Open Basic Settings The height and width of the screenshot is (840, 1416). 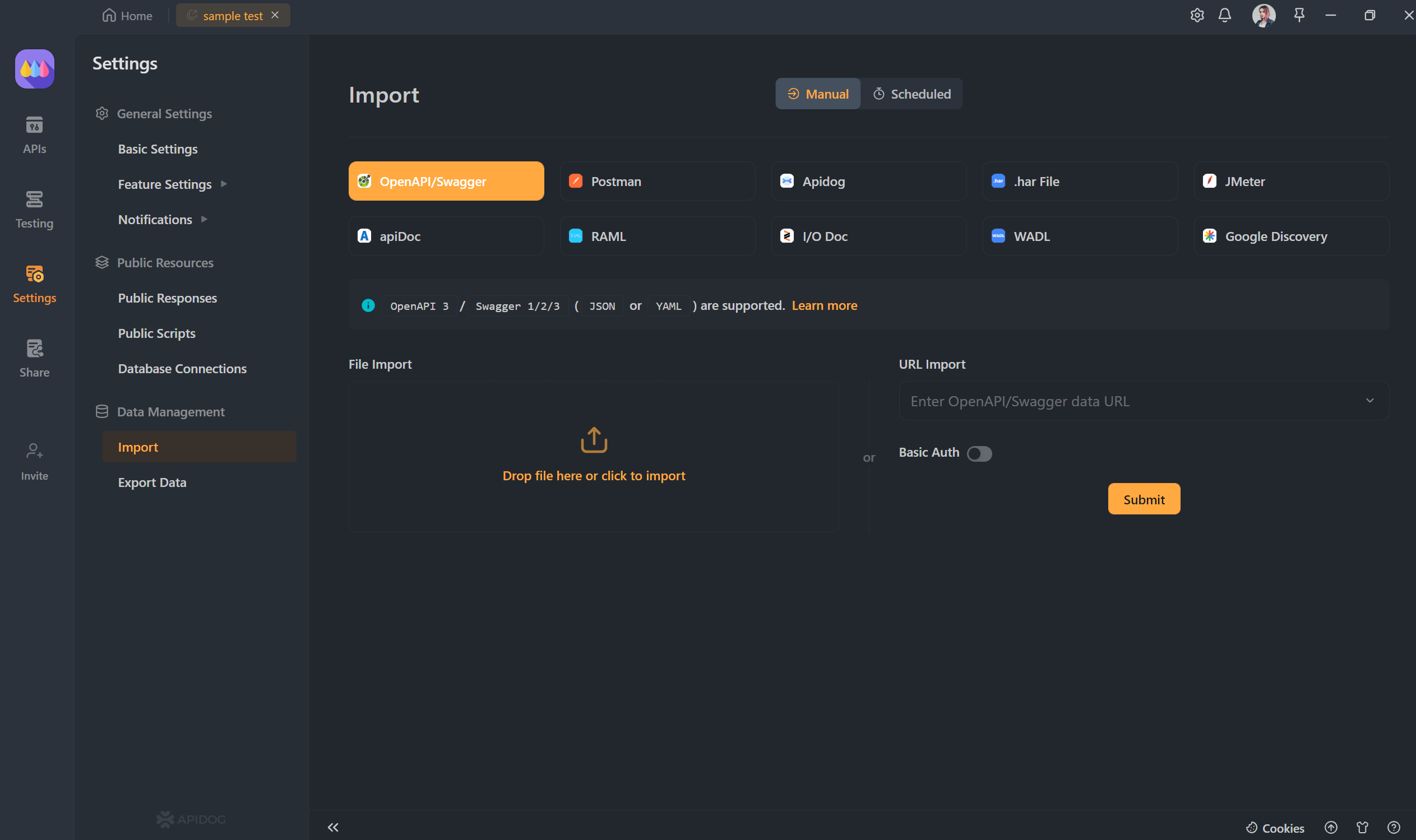pos(158,149)
